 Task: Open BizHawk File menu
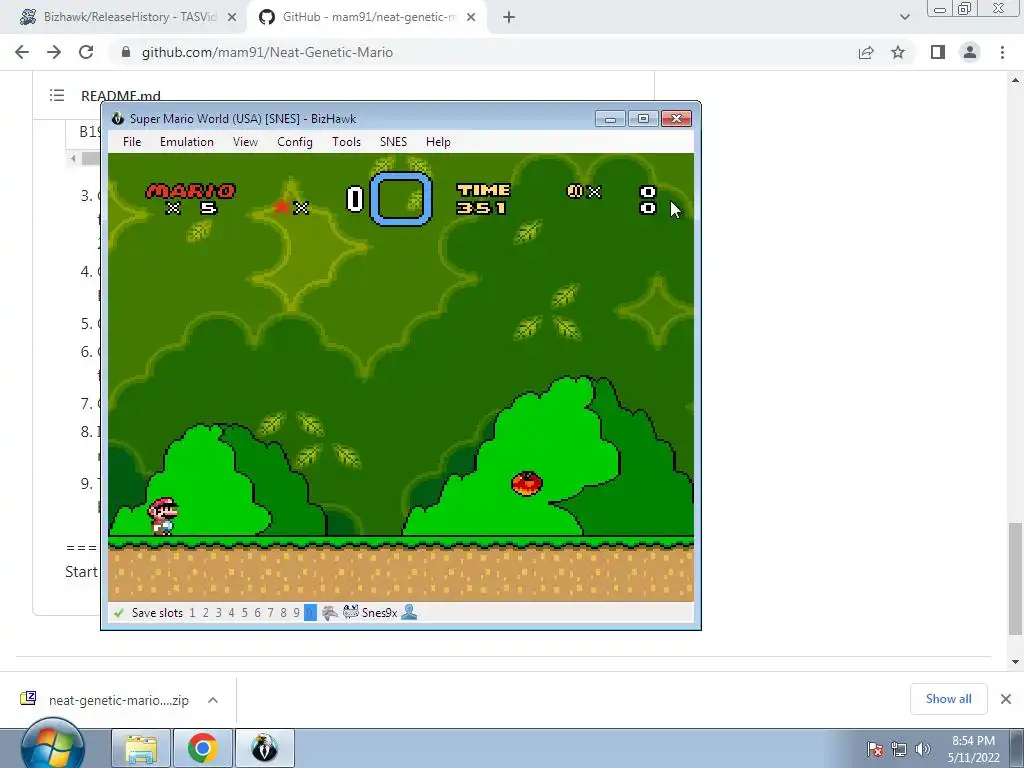pos(131,142)
